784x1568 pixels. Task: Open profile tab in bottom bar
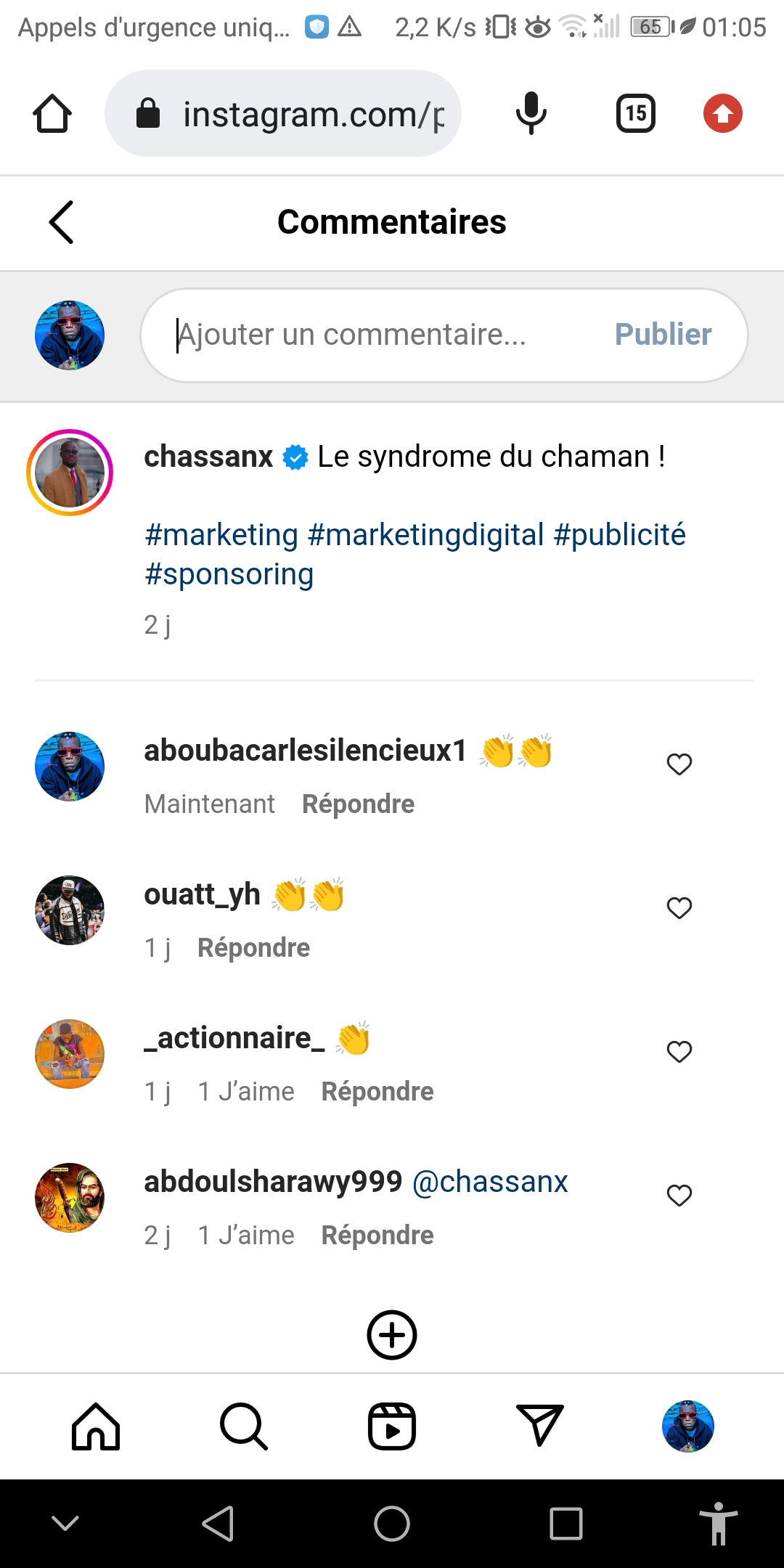point(688,1426)
